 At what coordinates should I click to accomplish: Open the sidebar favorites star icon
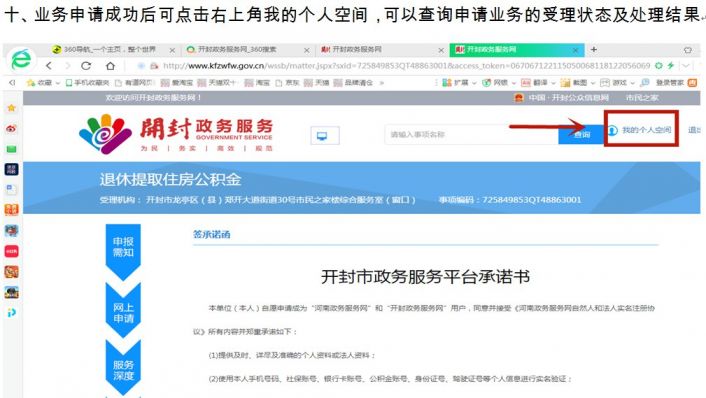[x=12, y=108]
